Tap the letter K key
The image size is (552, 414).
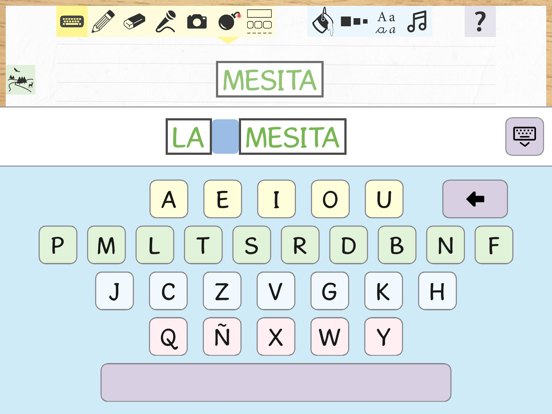tap(384, 291)
